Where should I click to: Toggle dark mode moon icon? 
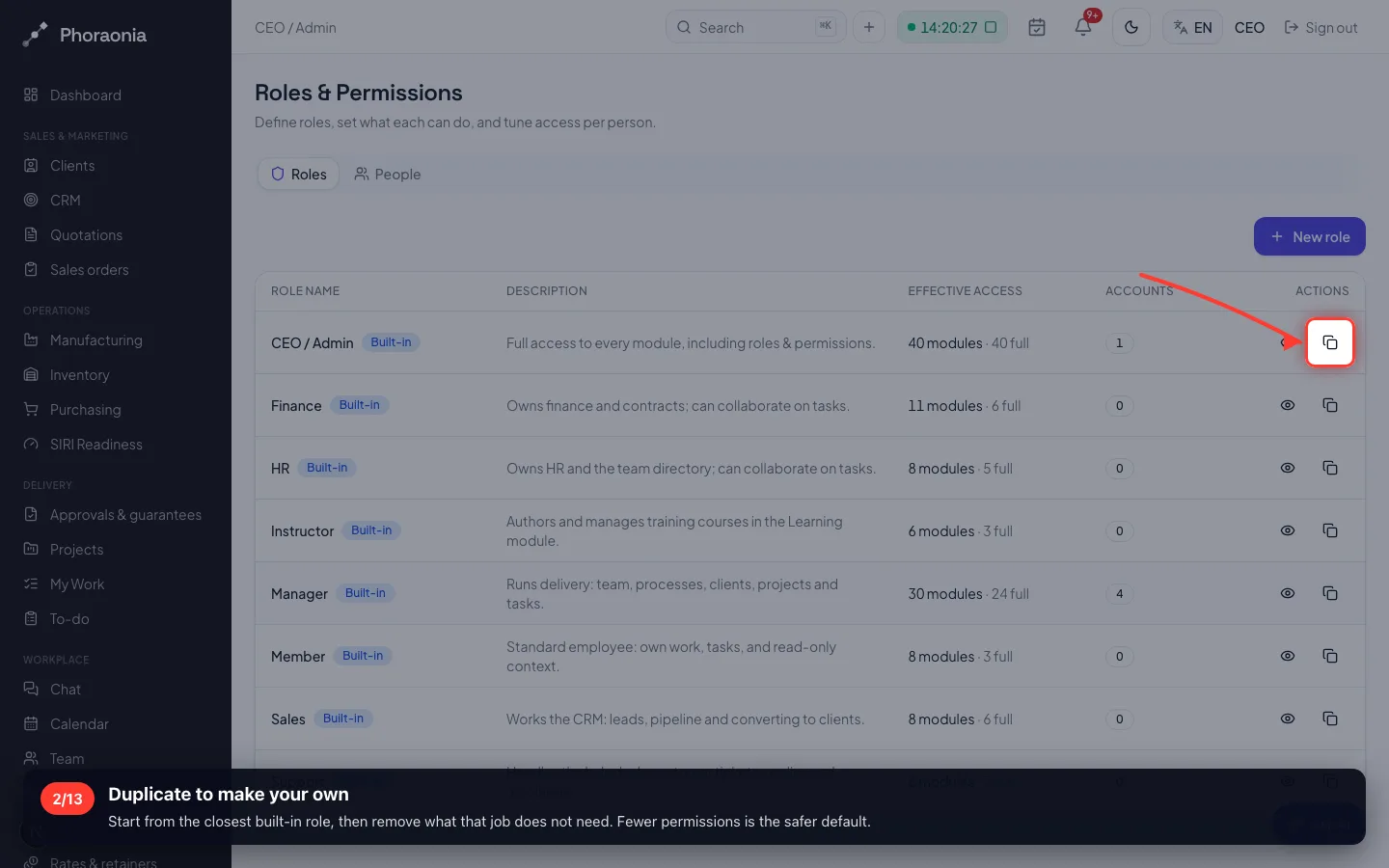(x=1131, y=27)
